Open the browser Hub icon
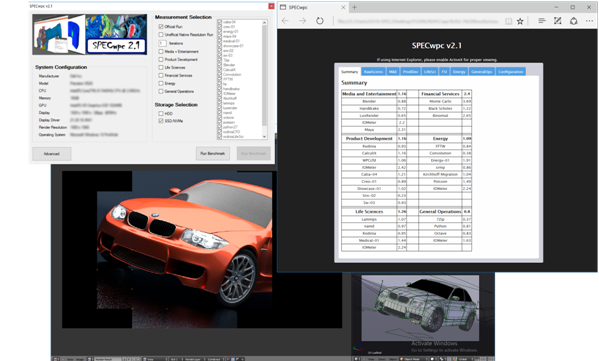599x361 pixels. (x=542, y=21)
